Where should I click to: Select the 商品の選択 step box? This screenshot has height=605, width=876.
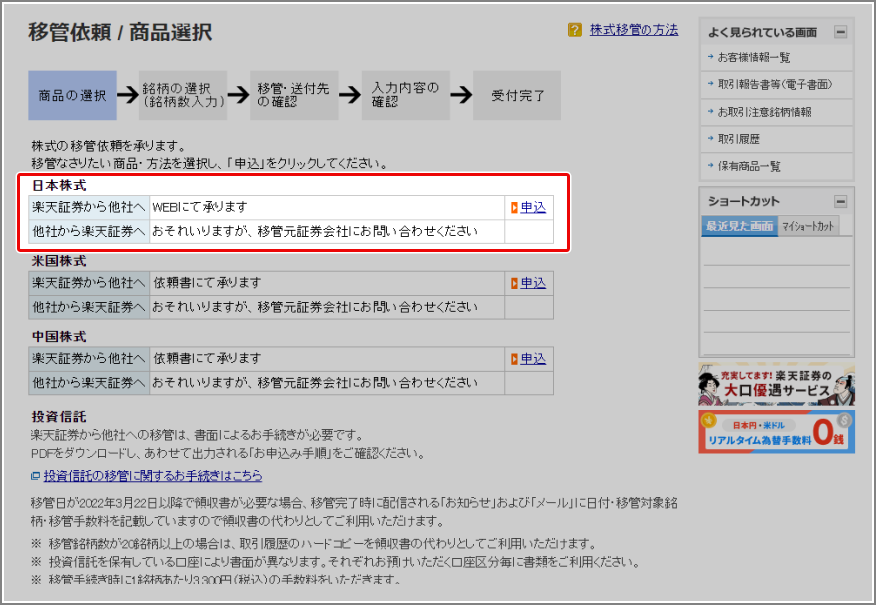(72, 96)
